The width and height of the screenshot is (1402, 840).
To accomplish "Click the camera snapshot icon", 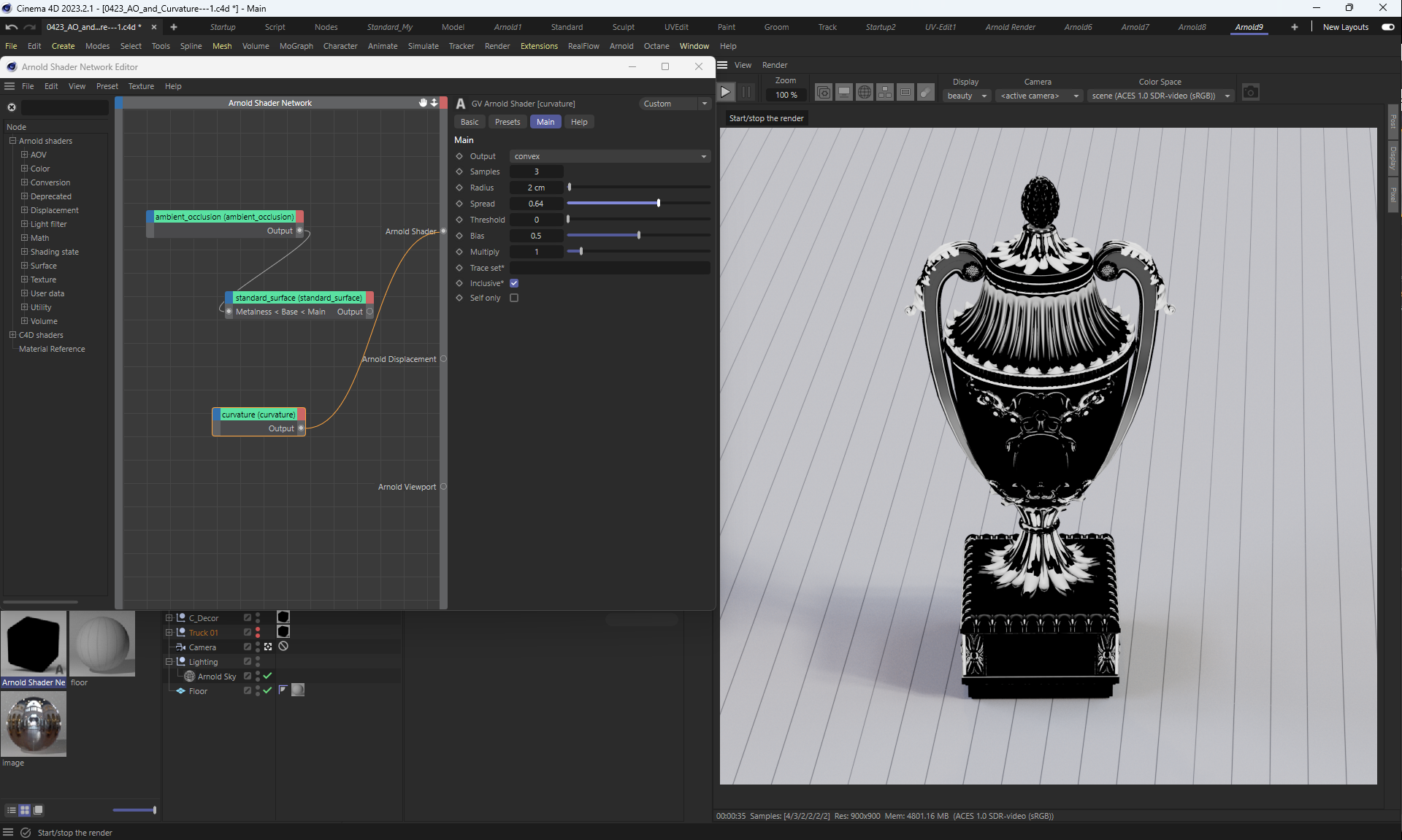I will coord(1250,93).
